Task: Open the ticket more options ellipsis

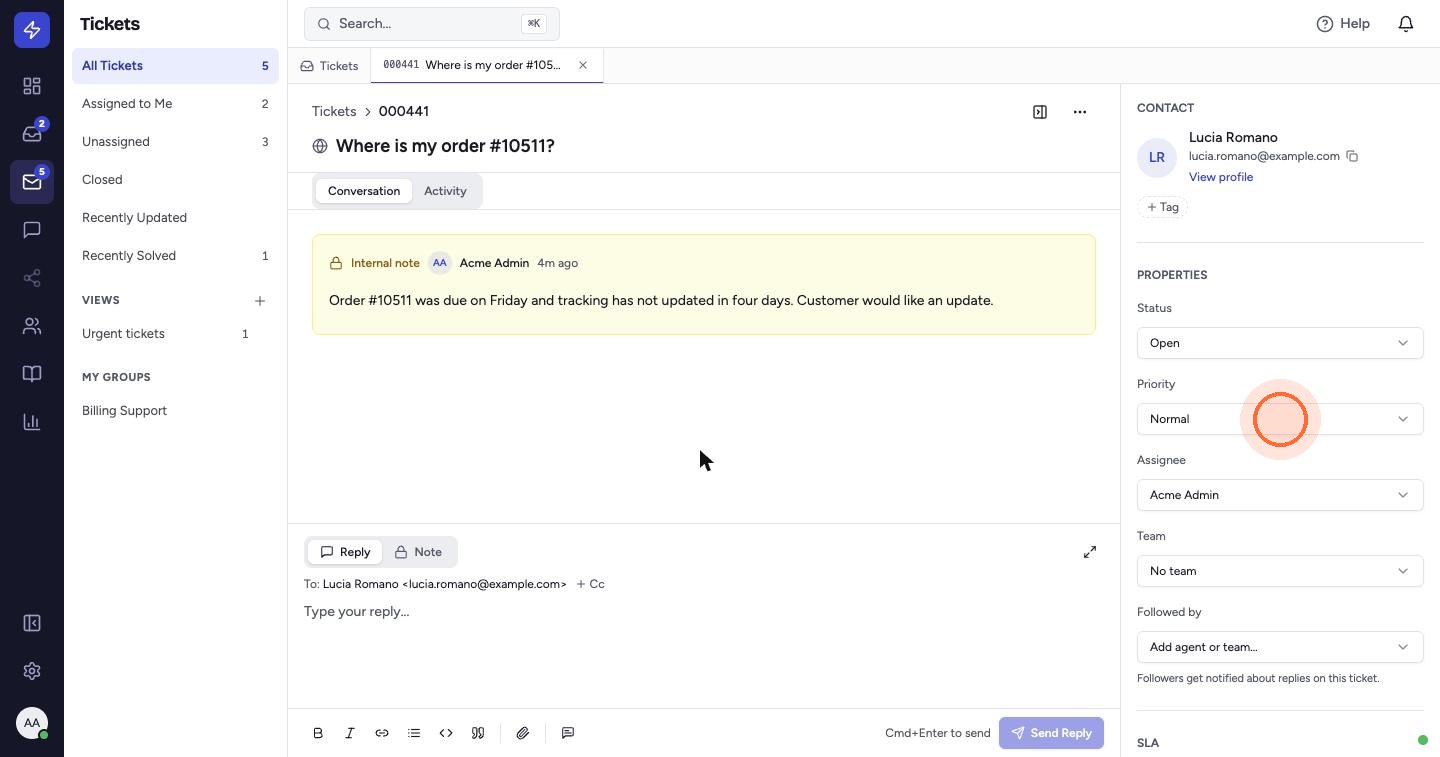Action: pyautogui.click(x=1080, y=112)
